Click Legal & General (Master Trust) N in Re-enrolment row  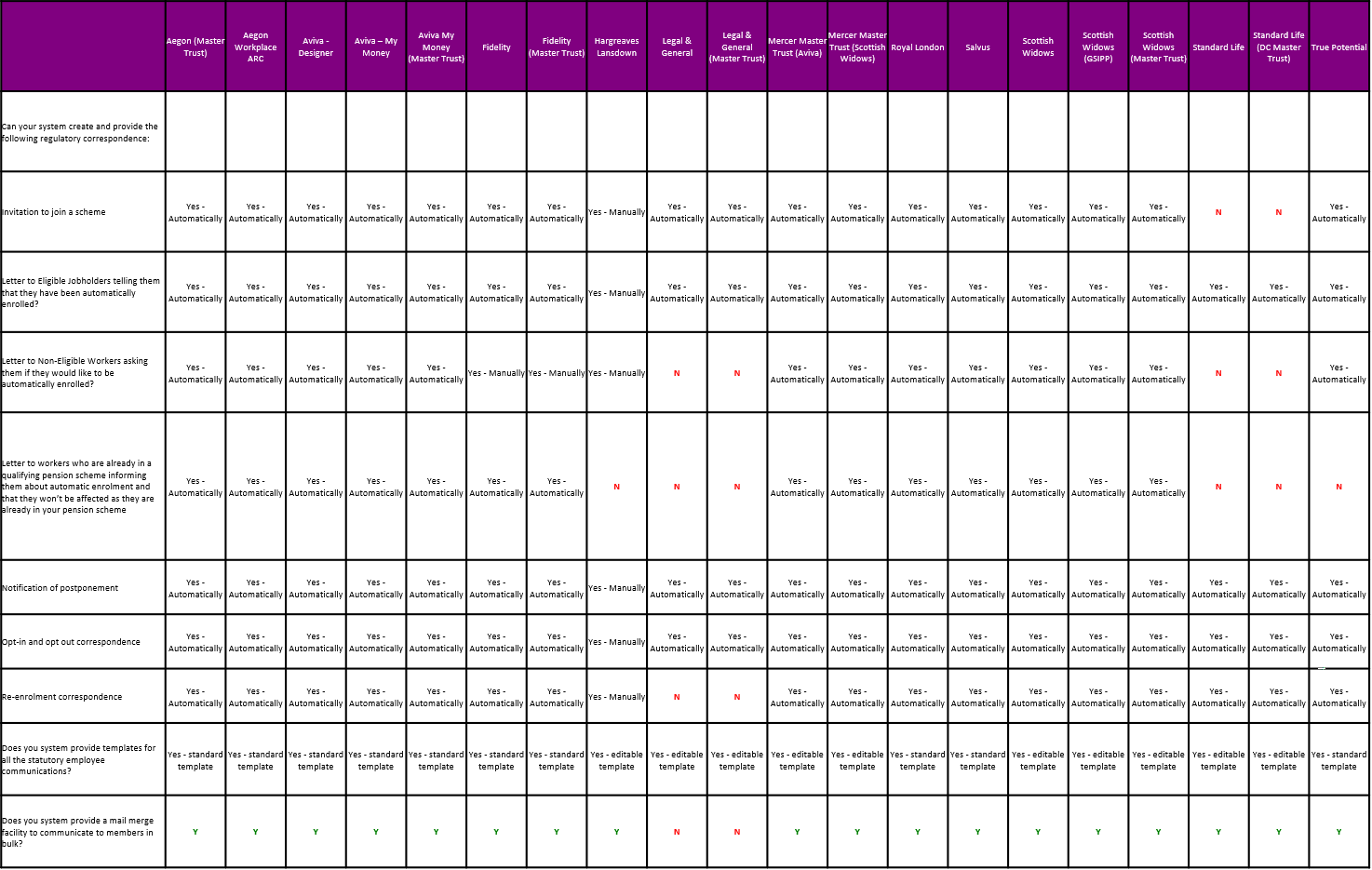click(737, 697)
